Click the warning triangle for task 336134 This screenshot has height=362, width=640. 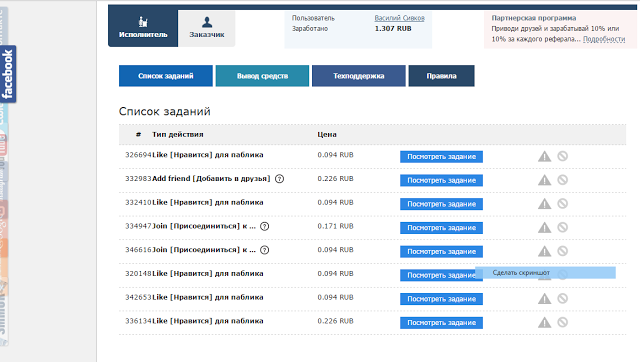point(544,322)
